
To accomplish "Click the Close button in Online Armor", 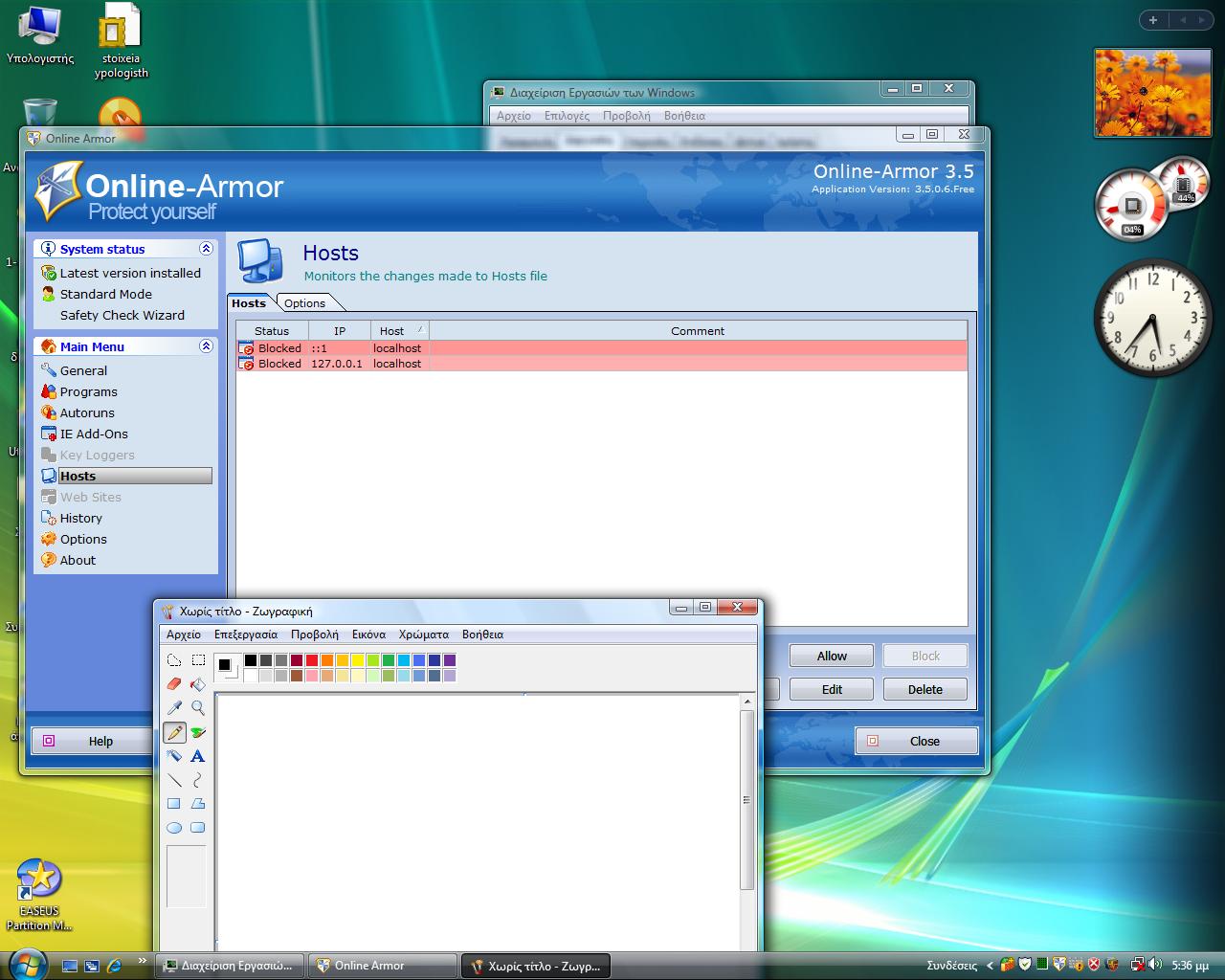I will click(x=916, y=741).
